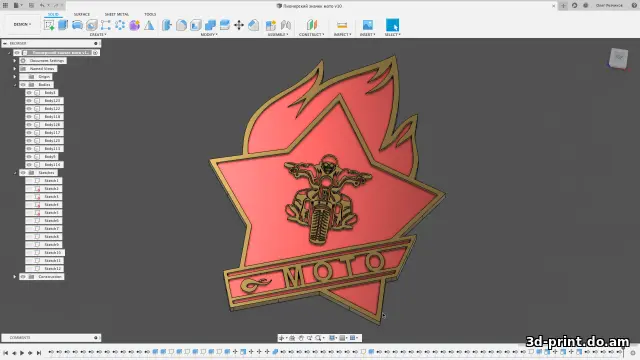Select the Shell tool
This screenshot has width=640, height=360.
(196, 25)
